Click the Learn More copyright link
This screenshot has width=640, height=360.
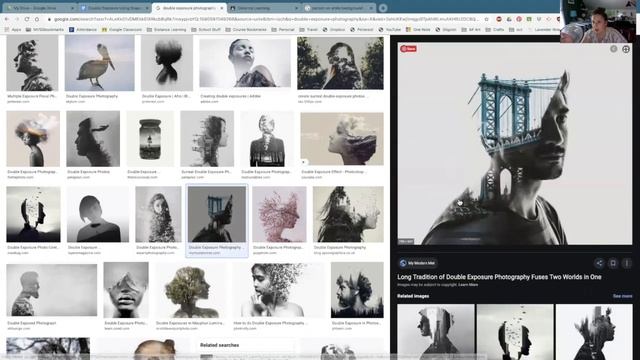468,285
